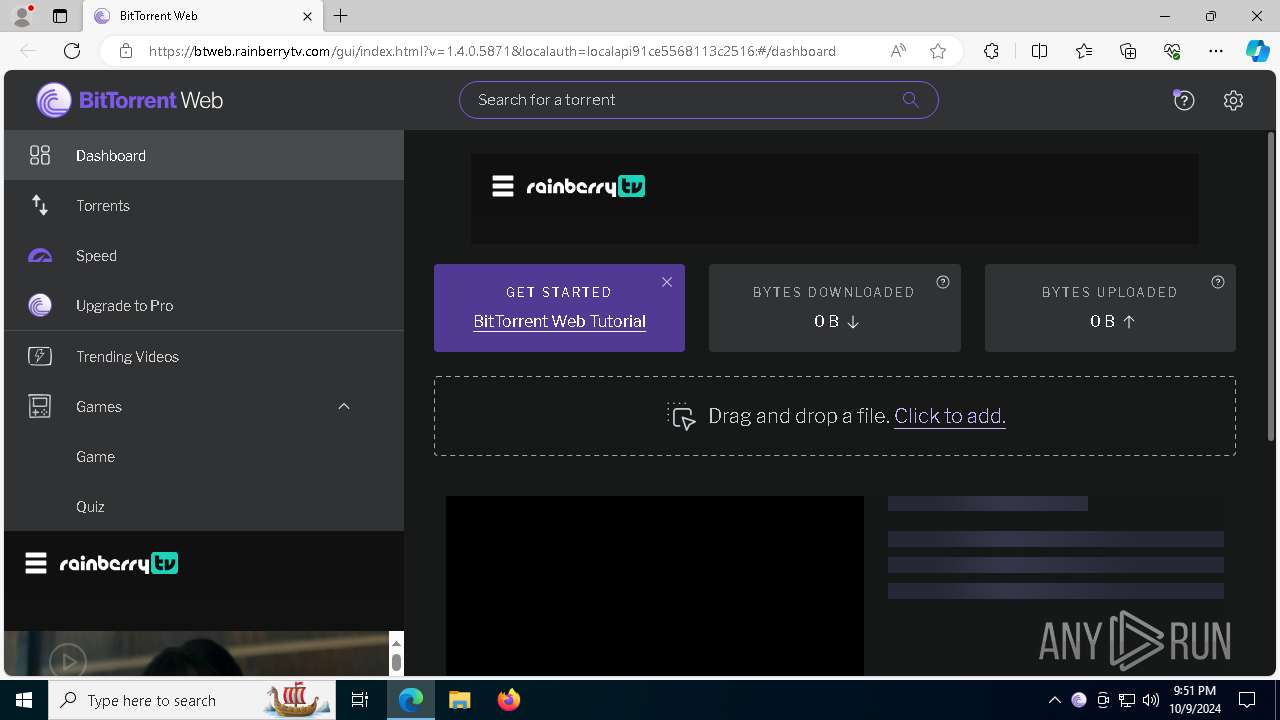Screen dimensions: 1280x720
Task: Open browser Extensions icon
Action: [991, 51]
